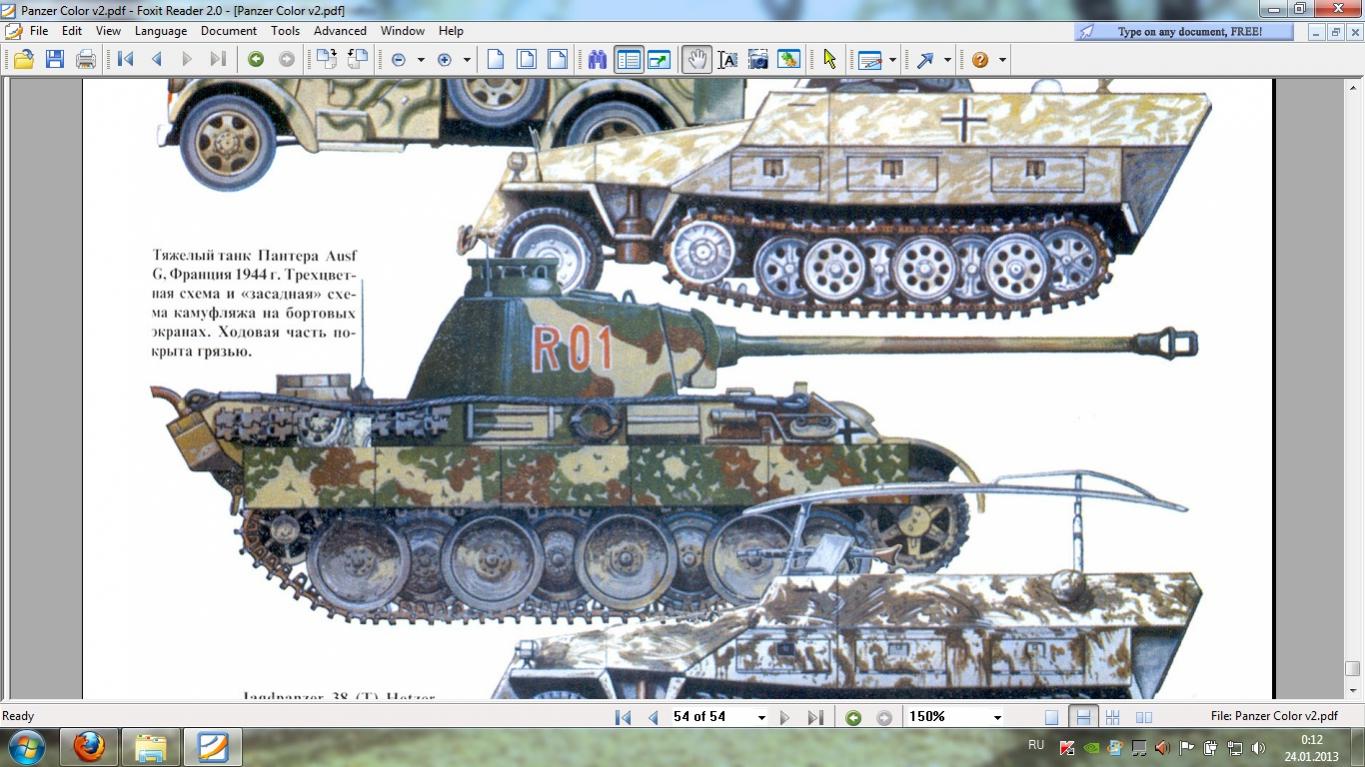
Task: Rotate the page clockwise
Action: click(x=327, y=59)
